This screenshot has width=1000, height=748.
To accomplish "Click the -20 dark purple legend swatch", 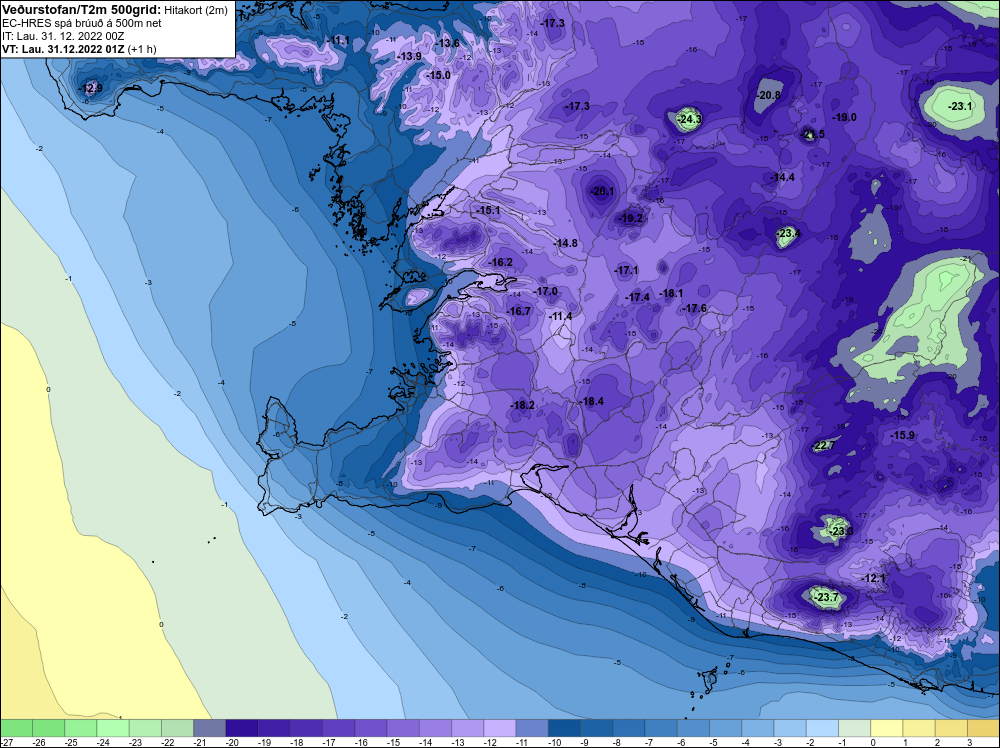I will coord(242,728).
